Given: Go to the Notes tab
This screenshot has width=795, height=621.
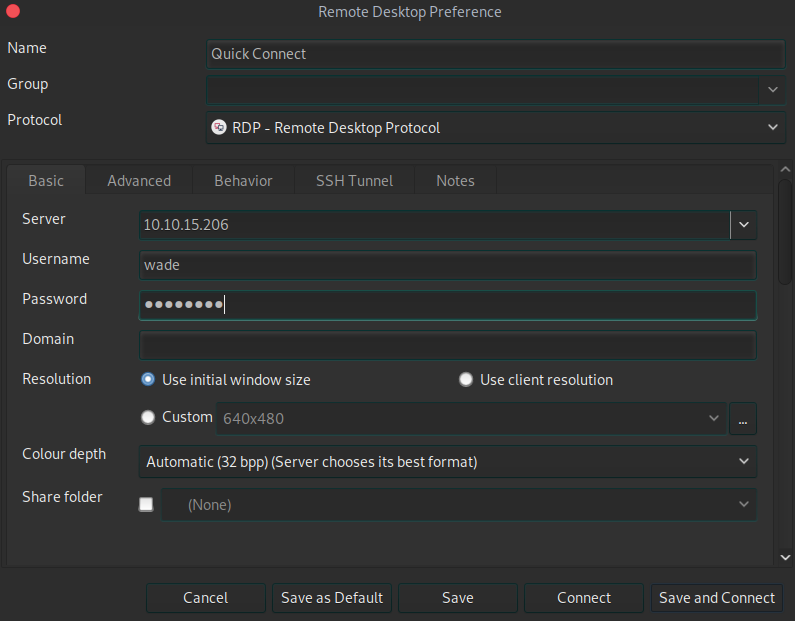Looking at the screenshot, I should 455,181.
